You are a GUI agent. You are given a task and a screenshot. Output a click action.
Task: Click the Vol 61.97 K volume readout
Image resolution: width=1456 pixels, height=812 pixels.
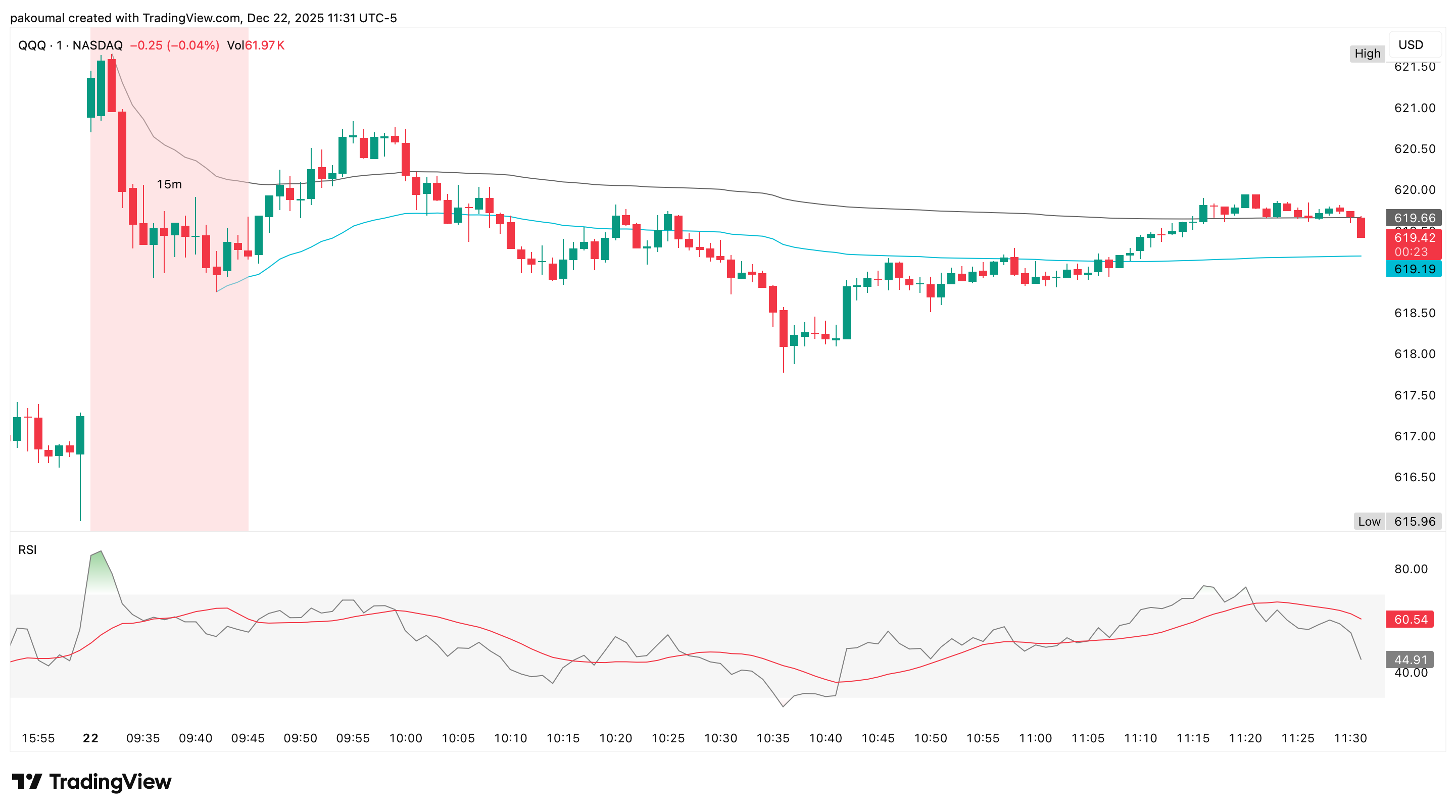256,45
